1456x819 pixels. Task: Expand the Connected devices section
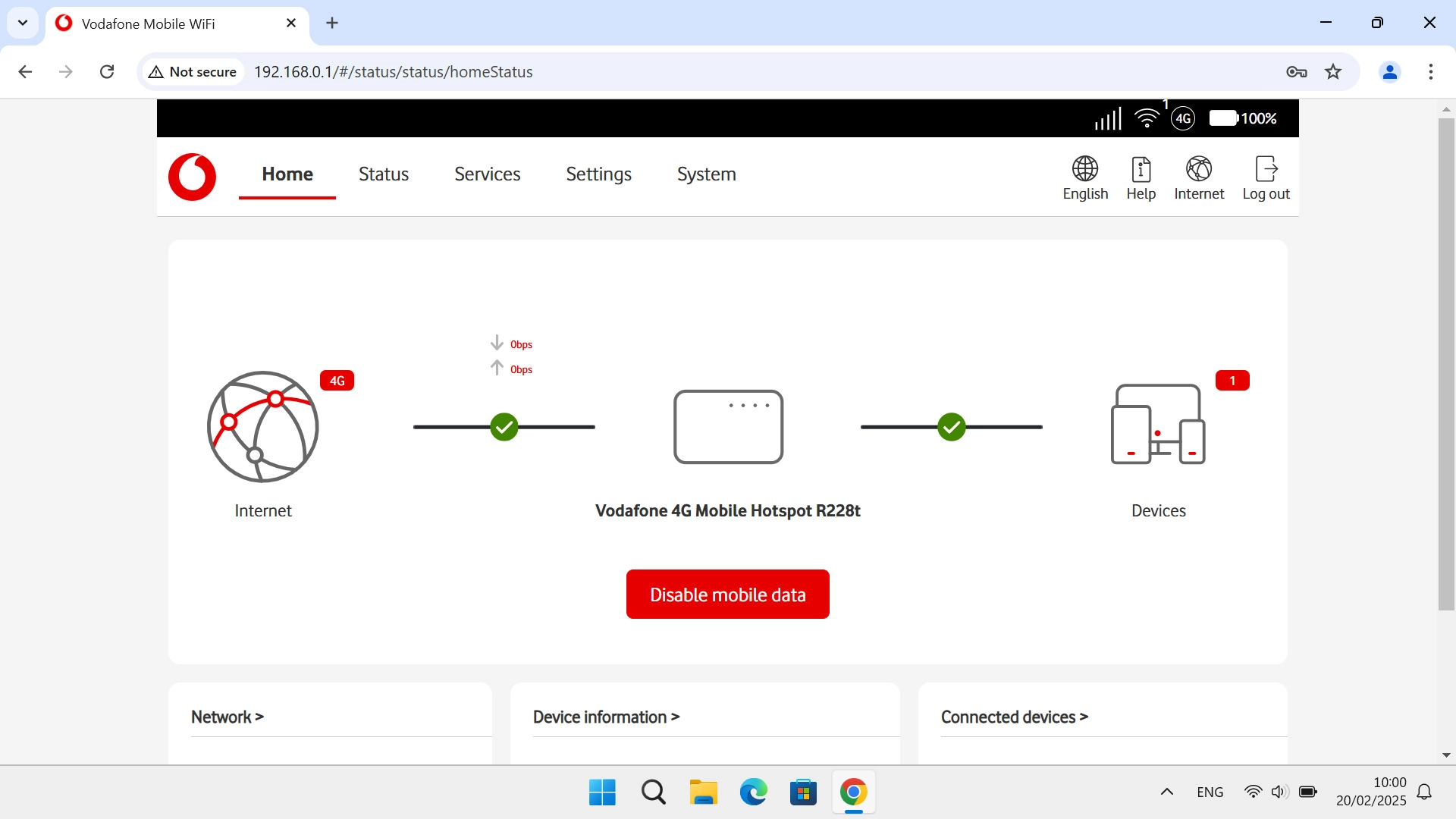tap(1015, 717)
